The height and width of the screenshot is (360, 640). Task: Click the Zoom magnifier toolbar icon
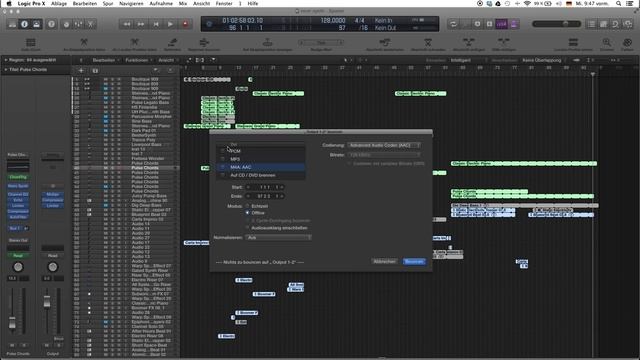(607, 42)
